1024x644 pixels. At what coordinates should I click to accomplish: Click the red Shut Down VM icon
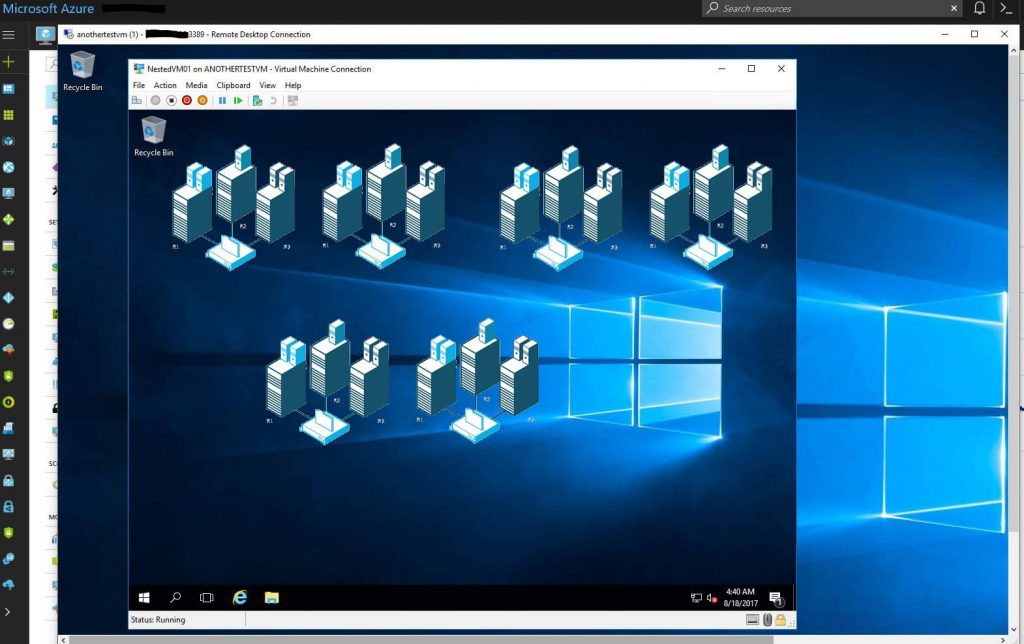(187, 100)
